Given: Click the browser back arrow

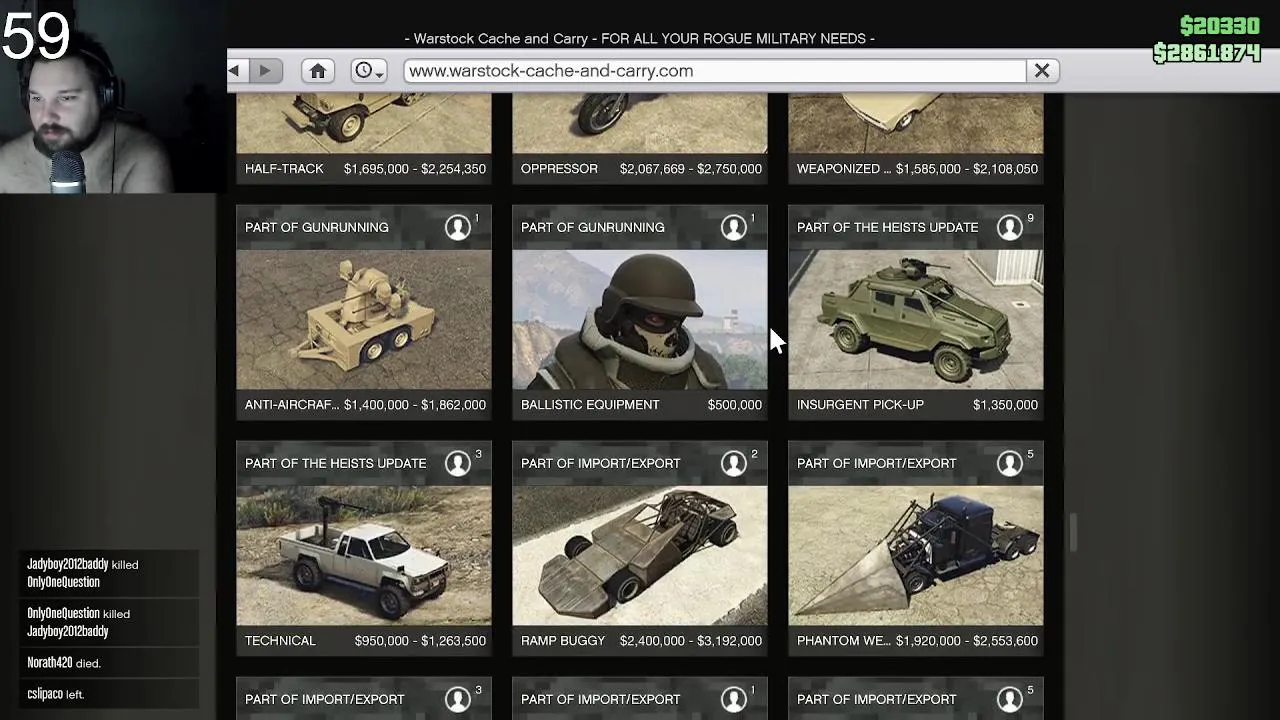Looking at the screenshot, I should click(x=235, y=71).
